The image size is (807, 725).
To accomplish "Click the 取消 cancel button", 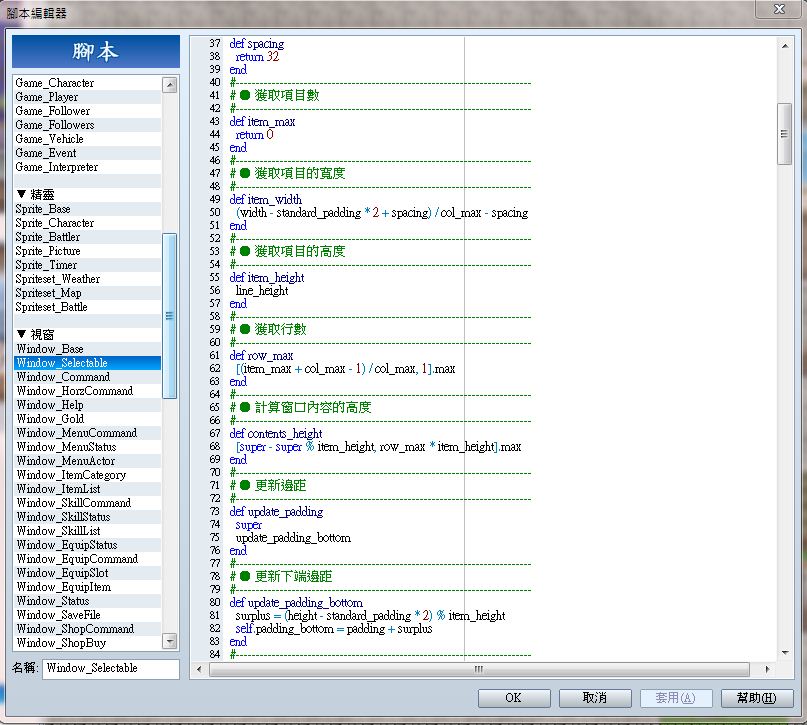I will pos(595,698).
